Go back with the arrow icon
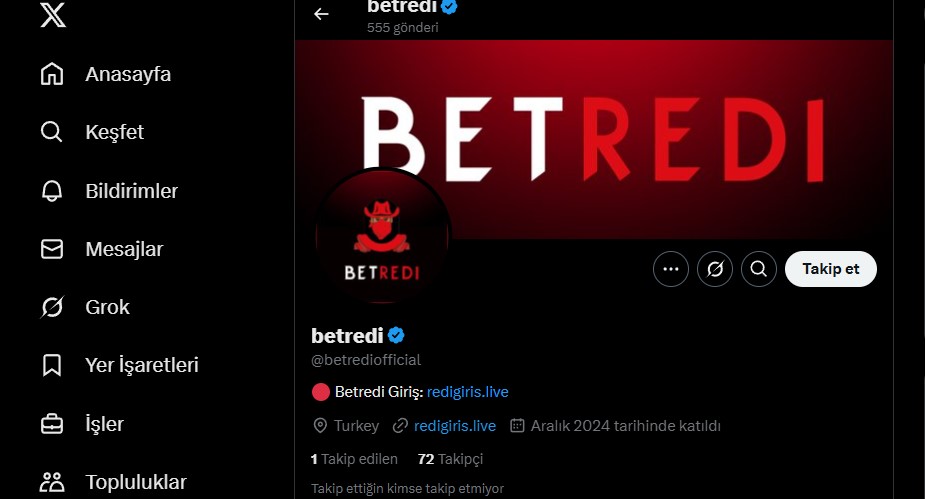Screen dimensions: 925x499 pos(321,14)
